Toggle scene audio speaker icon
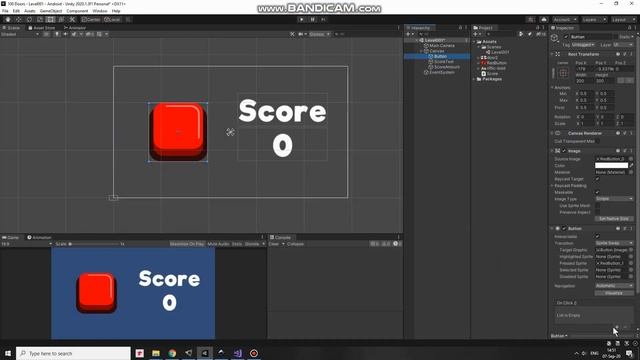 tap(65, 34)
